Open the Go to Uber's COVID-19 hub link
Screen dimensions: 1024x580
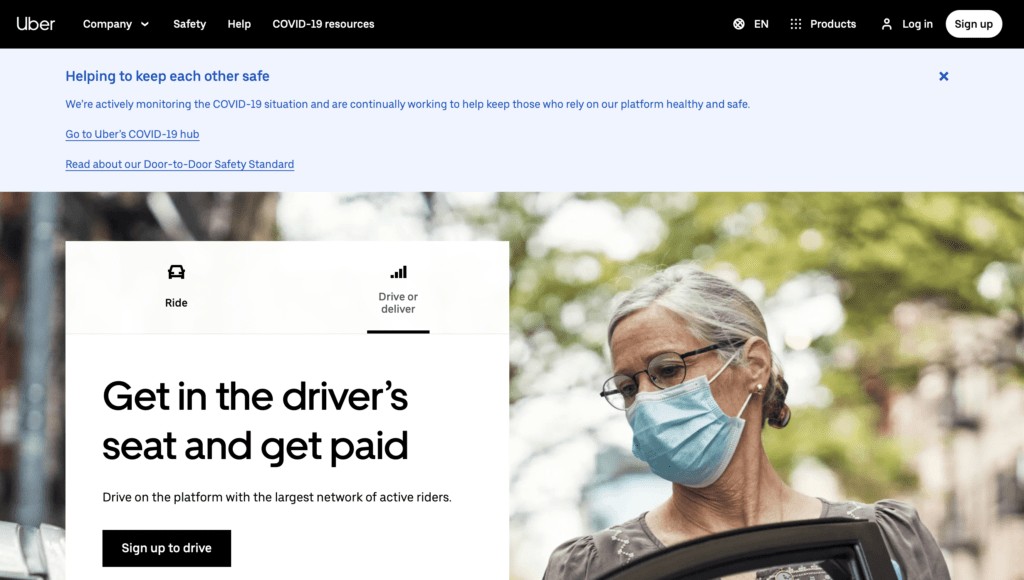[132, 134]
